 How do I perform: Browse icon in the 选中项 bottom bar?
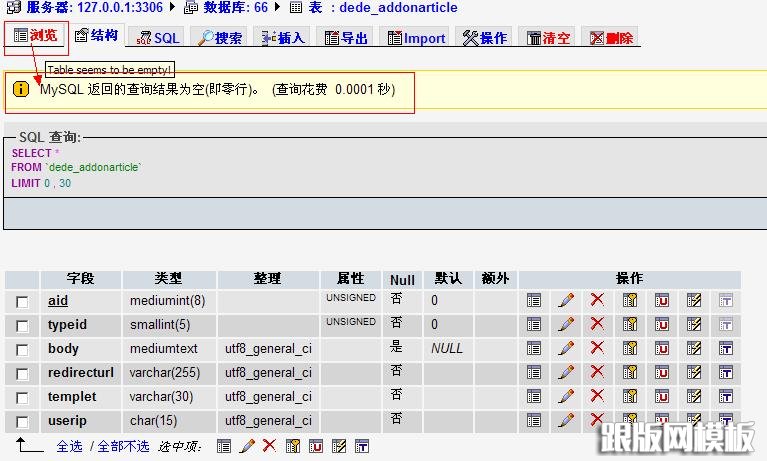[224, 446]
